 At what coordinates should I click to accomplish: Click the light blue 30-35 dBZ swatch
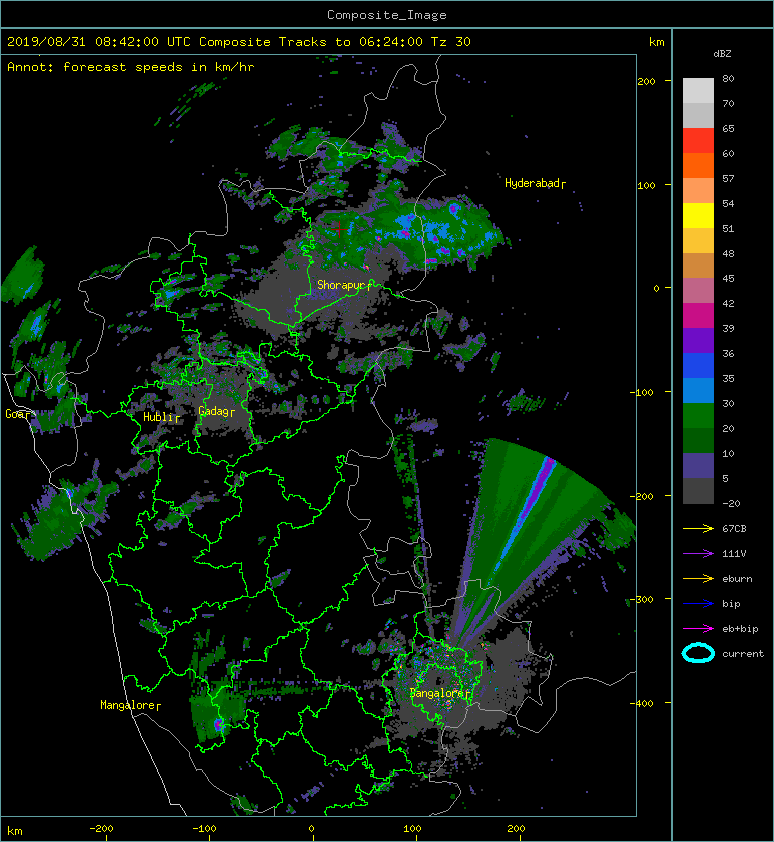tap(698, 390)
